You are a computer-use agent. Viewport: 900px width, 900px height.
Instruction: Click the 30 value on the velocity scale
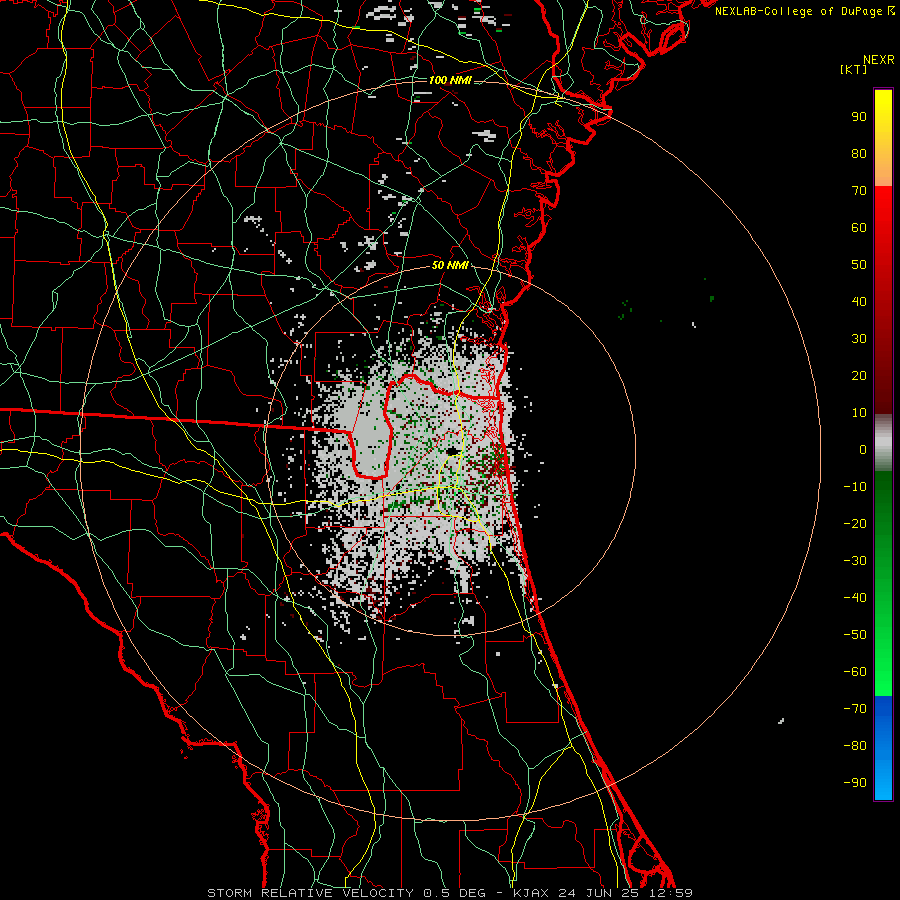pos(859,339)
